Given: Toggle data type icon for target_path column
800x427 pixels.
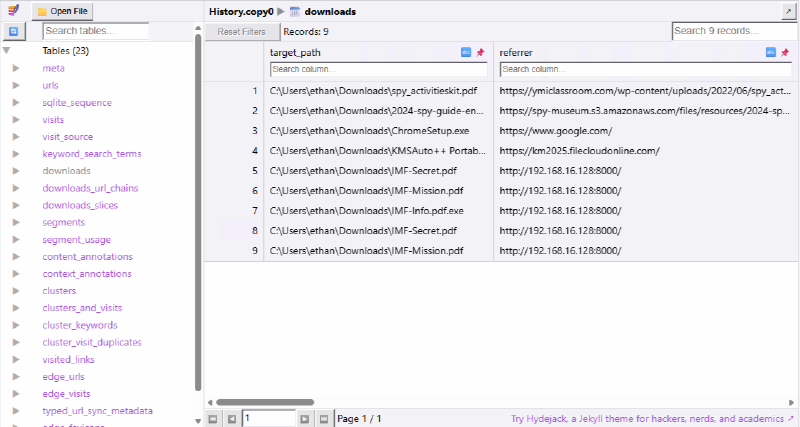Looking at the screenshot, I should (x=466, y=52).
